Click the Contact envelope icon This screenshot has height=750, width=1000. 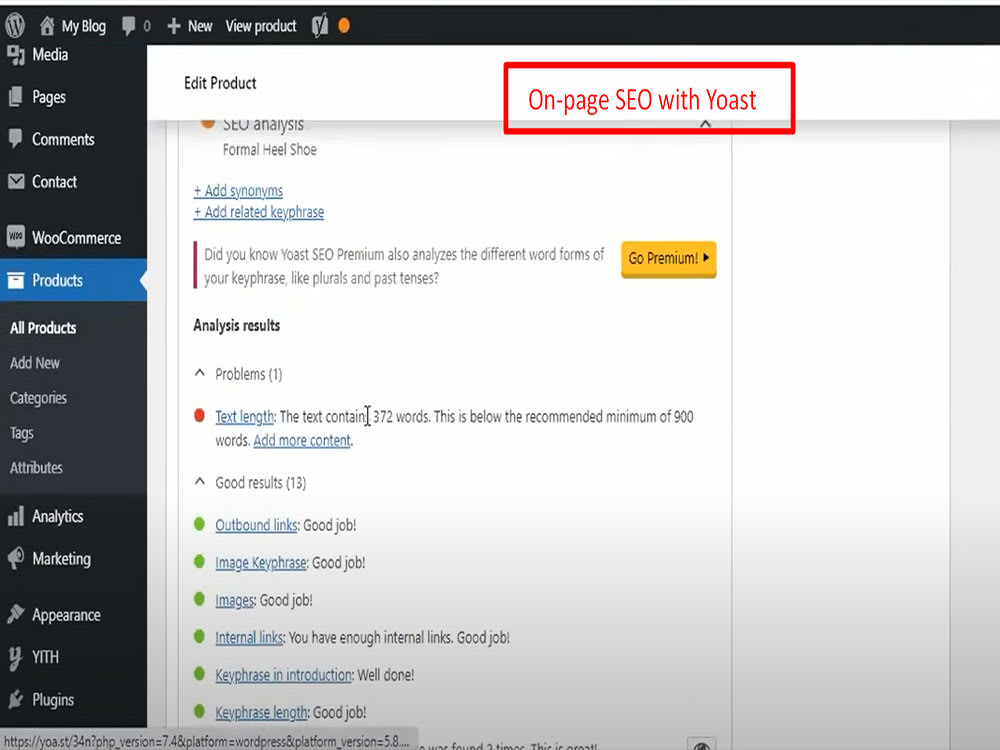coord(16,182)
